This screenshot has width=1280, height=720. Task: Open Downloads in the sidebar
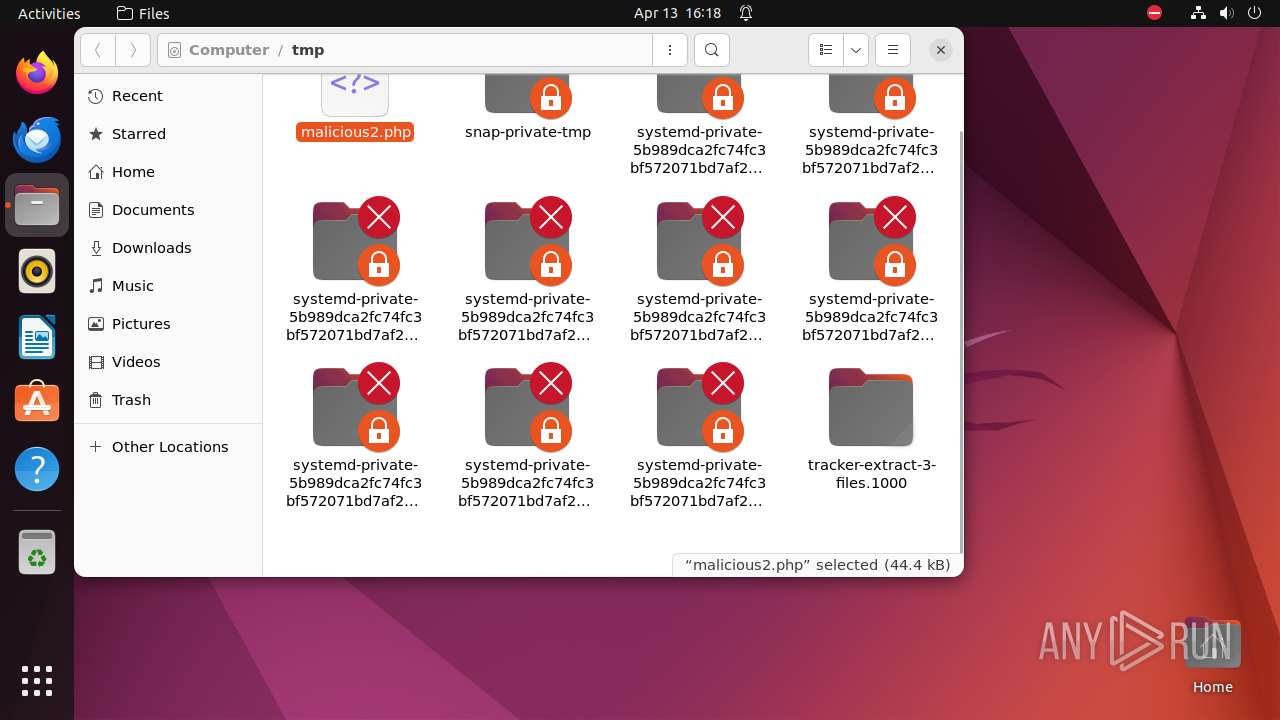click(168, 248)
